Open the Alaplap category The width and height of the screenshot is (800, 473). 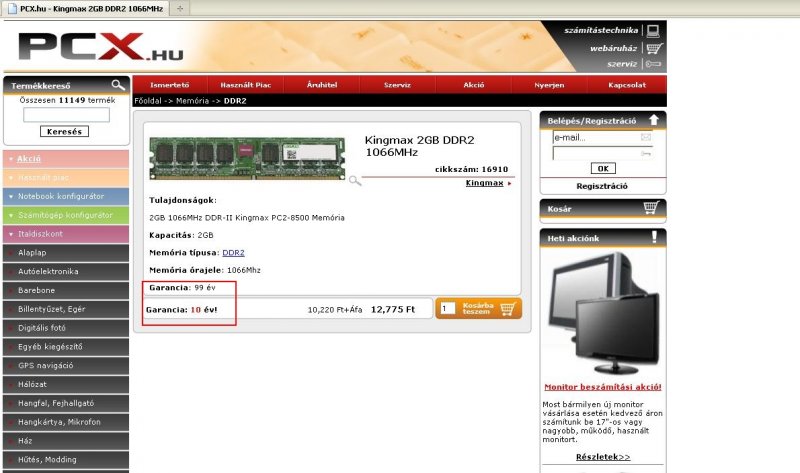click(x=66, y=253)
